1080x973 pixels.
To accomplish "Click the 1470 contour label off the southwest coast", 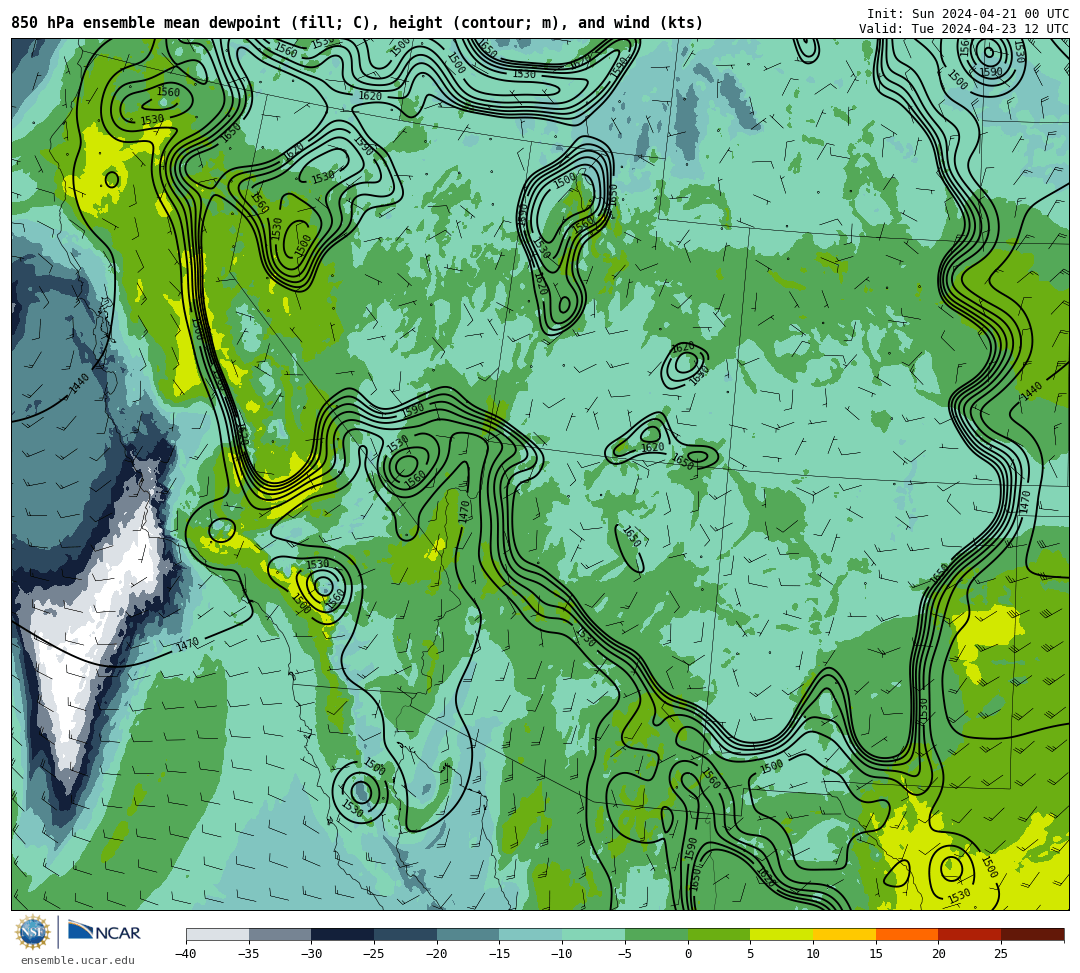I will (x=187, y=645).
